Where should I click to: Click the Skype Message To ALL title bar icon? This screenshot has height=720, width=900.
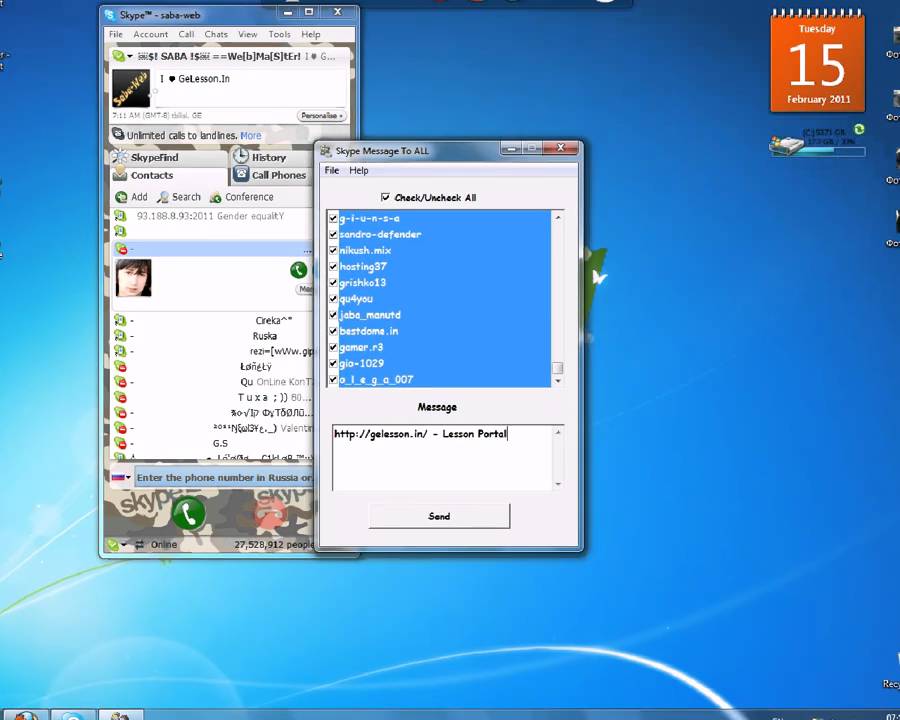tap(326, 151)
